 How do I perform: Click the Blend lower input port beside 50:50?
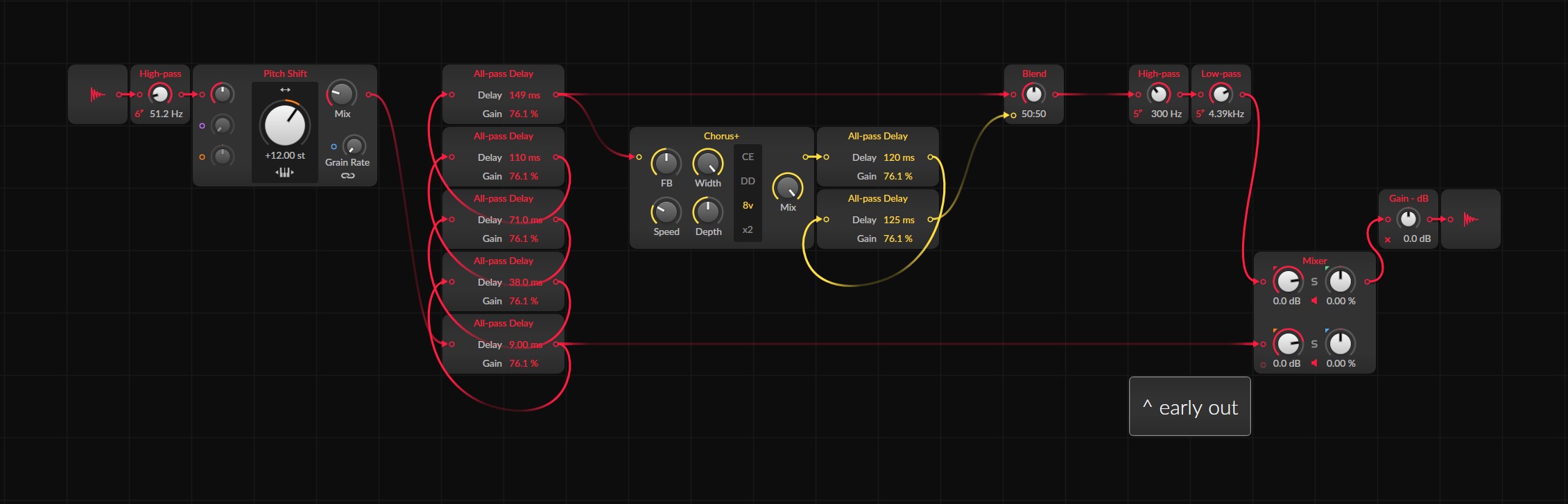1013,115
